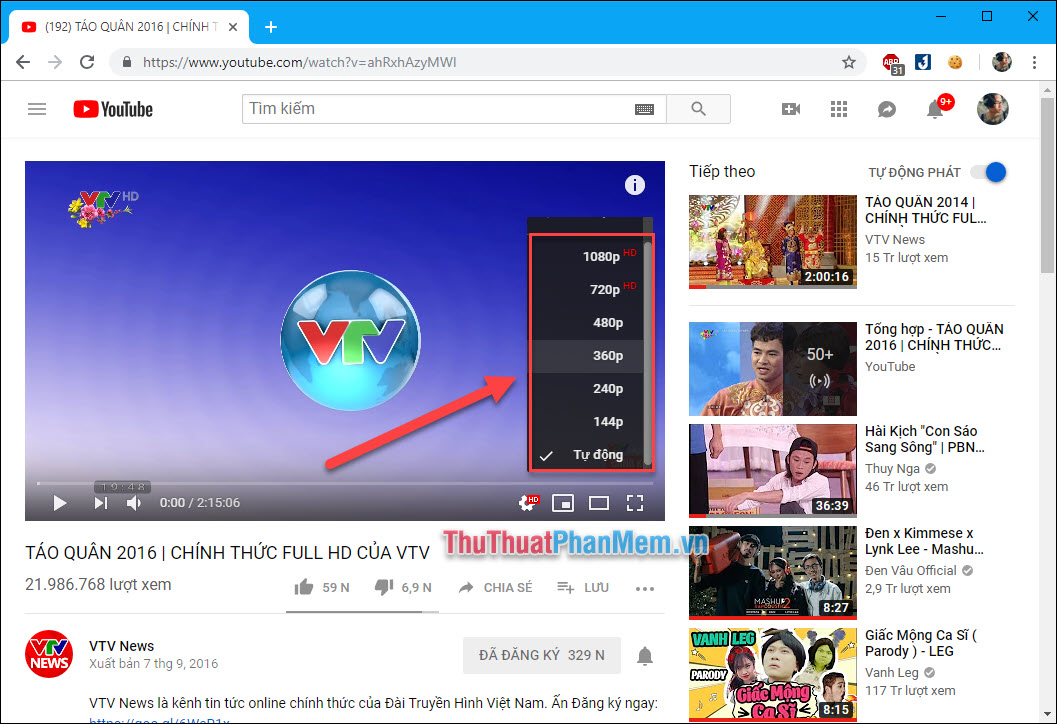Disable the Tự động phát autoplay switch
Screen dimensions: 1057x724
[988, 172]
